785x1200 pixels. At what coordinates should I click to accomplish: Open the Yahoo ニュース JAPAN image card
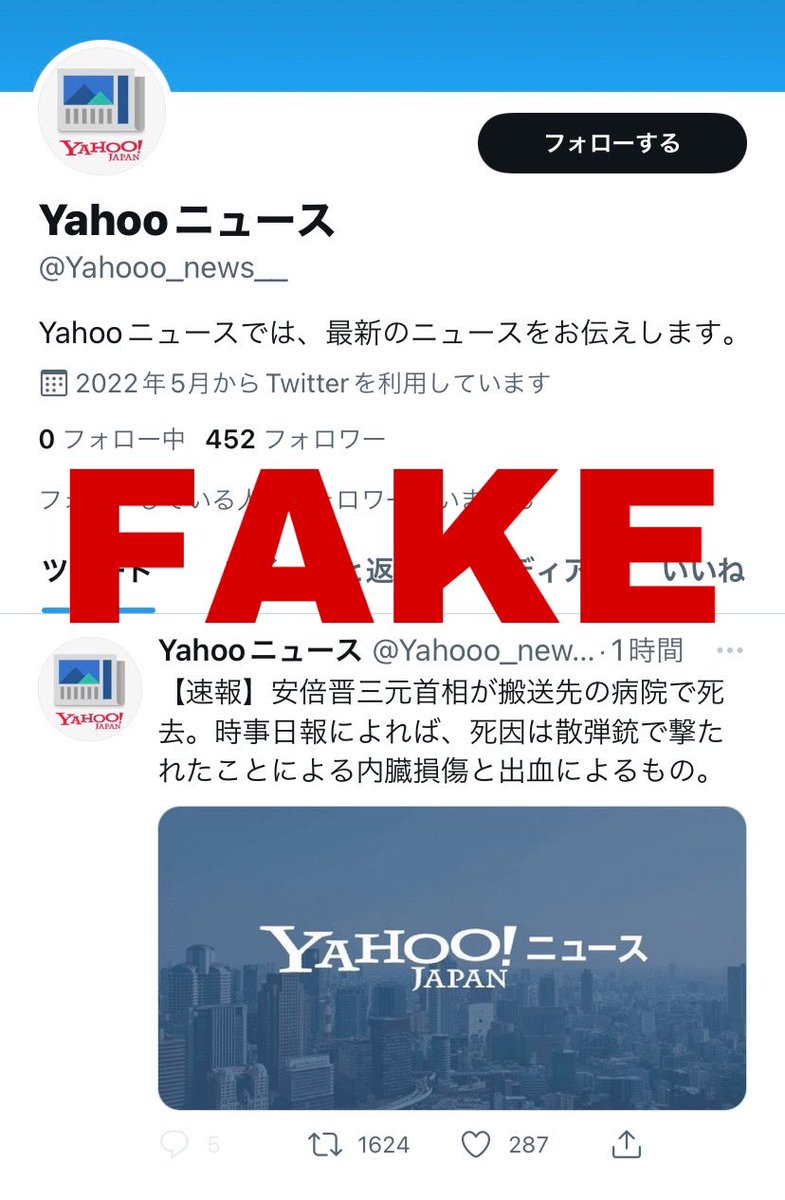(x=452, y=958)
